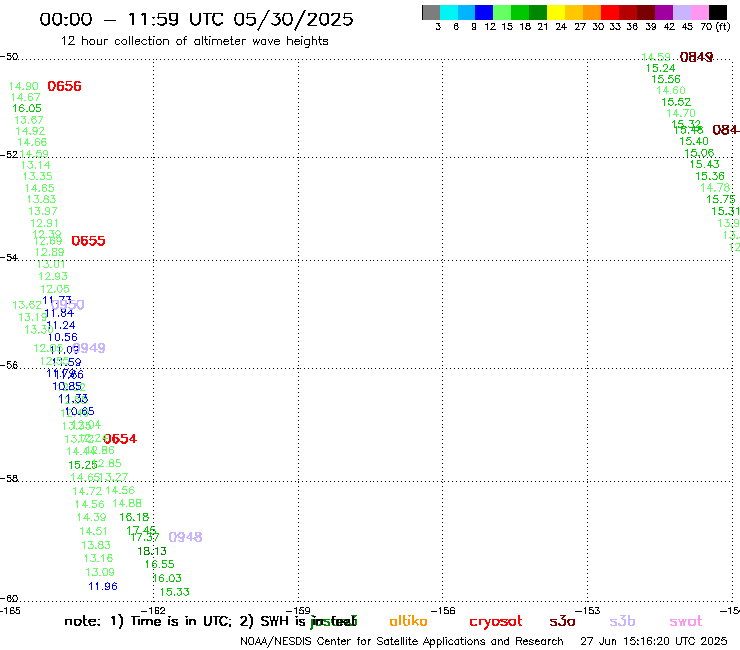Screen dimensions: 740x650
Task: Click the red cryosat satellite legend label
Action: [x=496, y=622]
